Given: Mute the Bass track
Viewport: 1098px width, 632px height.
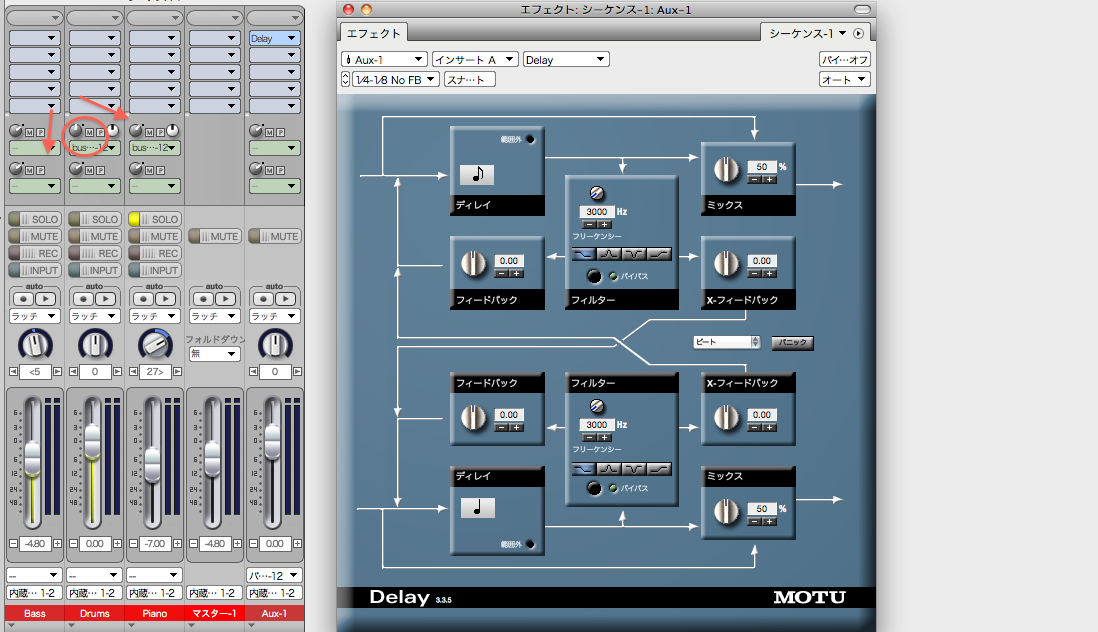Looking at the screenshot, I should click(x=34, y=237).
